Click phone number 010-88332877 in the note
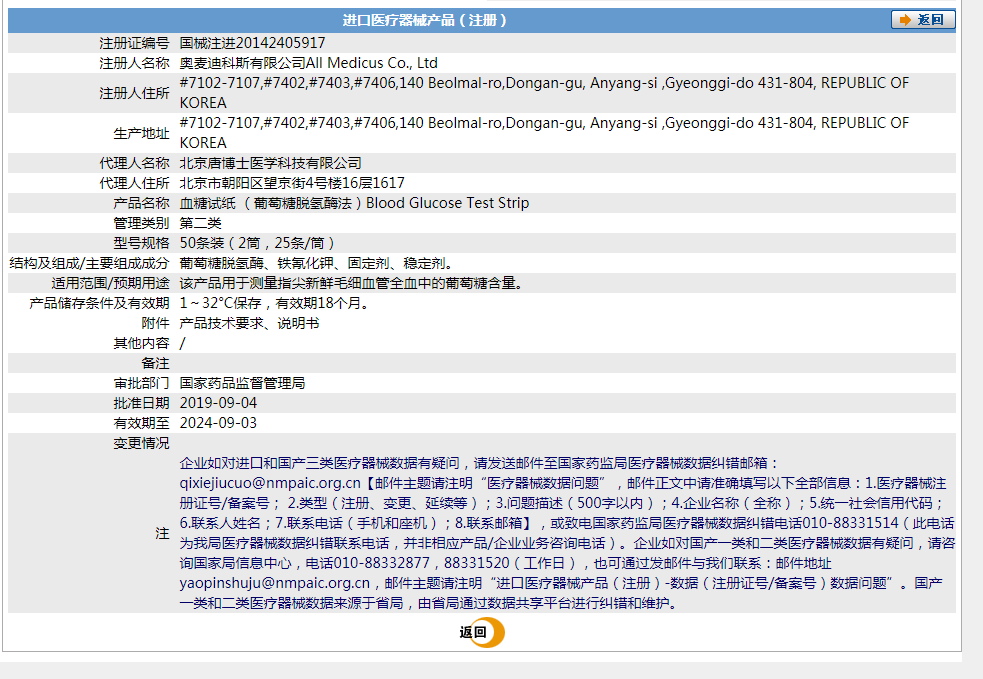 [381, 563]
